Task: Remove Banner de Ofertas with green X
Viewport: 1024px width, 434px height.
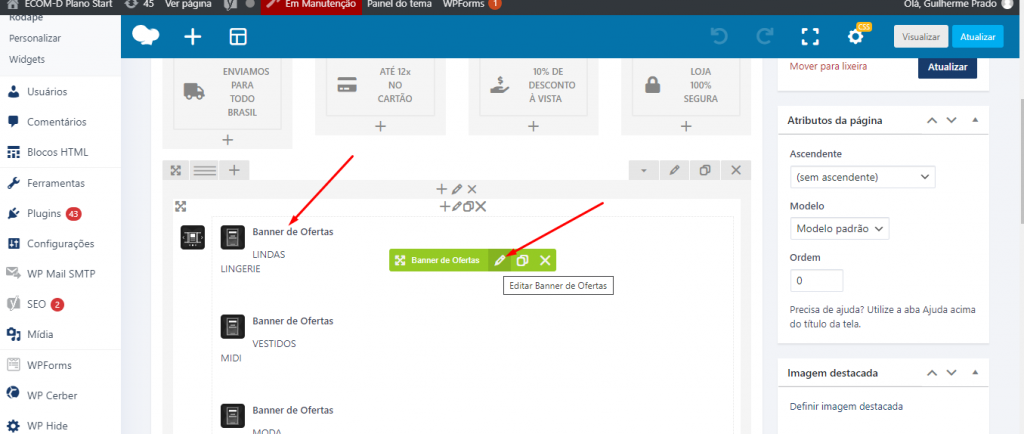Action: (545, 260)
